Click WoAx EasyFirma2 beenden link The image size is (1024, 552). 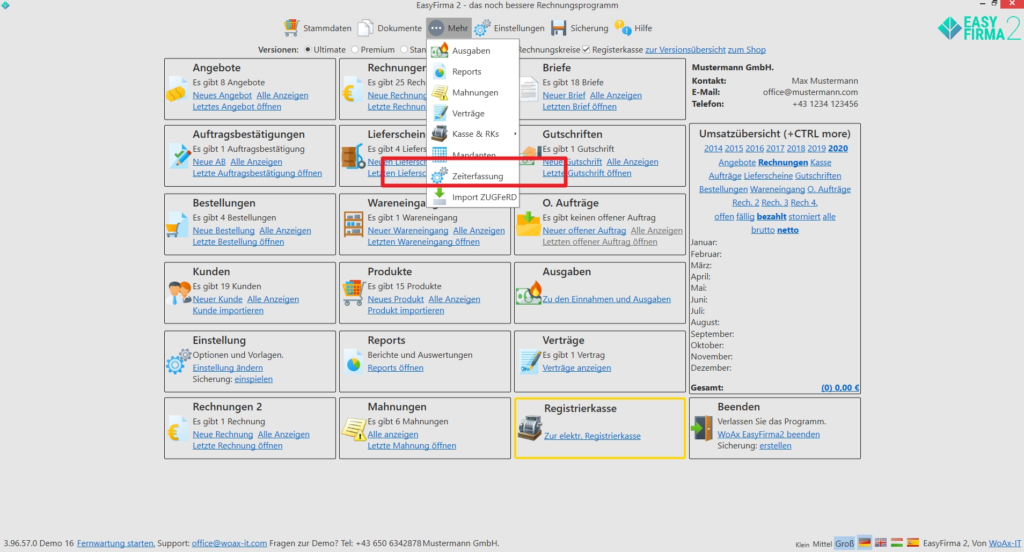[x=769, y=434]
